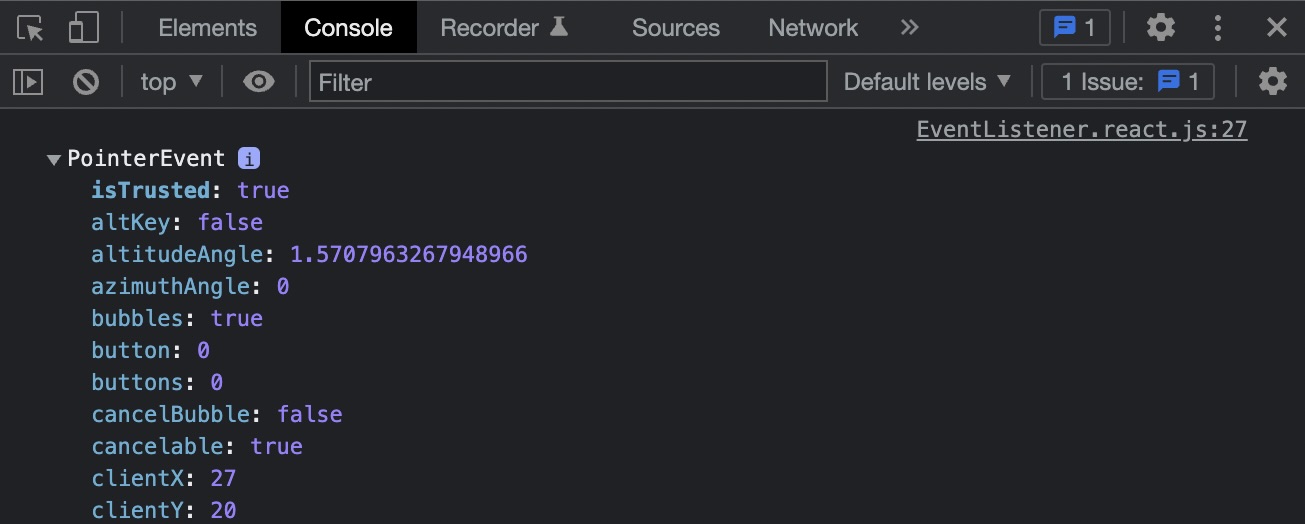Switch to the Network tab
Screen dimensions: 1305x524
point(813,27)
